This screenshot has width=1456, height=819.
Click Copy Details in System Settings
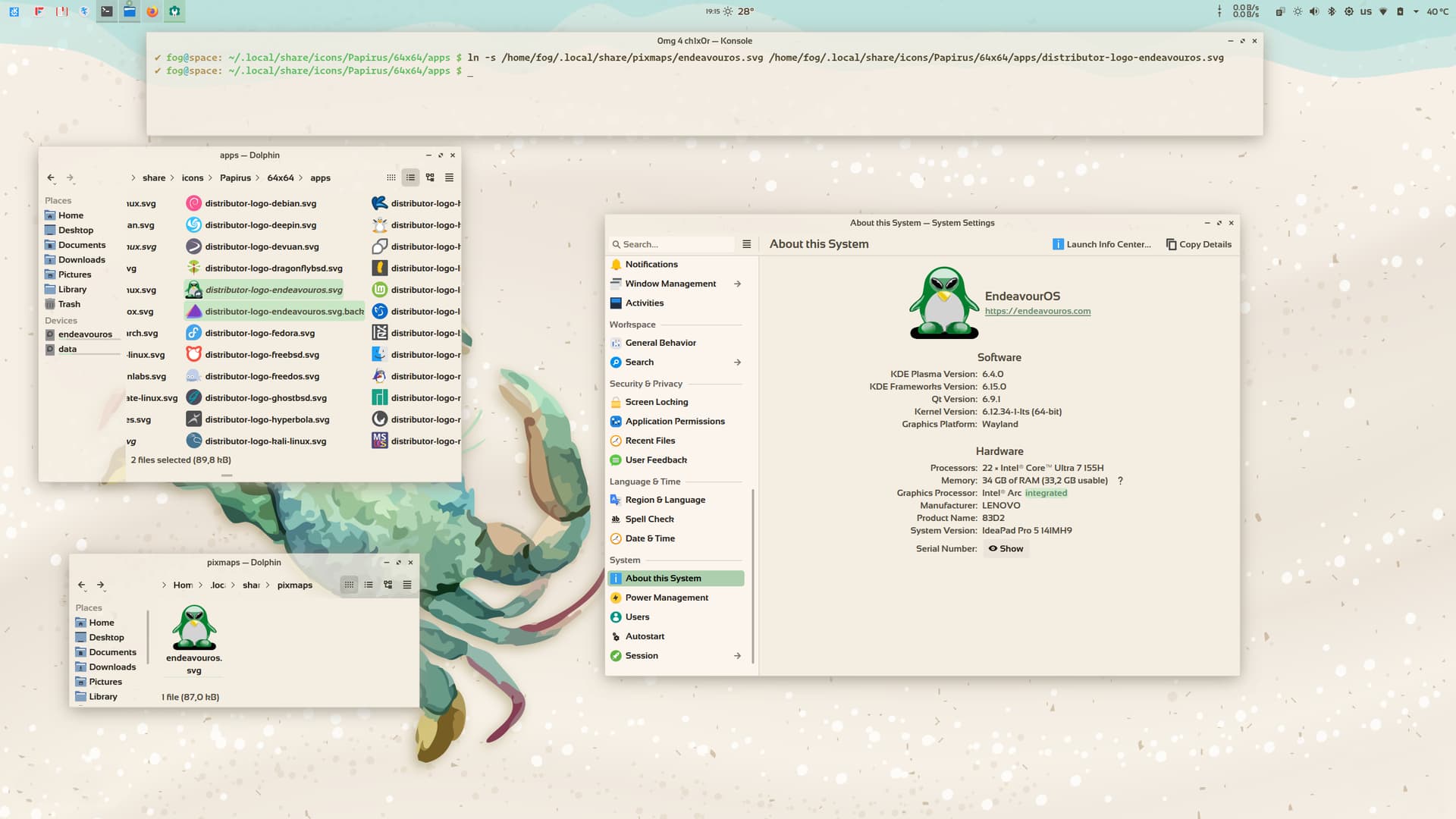(1198, 244)
